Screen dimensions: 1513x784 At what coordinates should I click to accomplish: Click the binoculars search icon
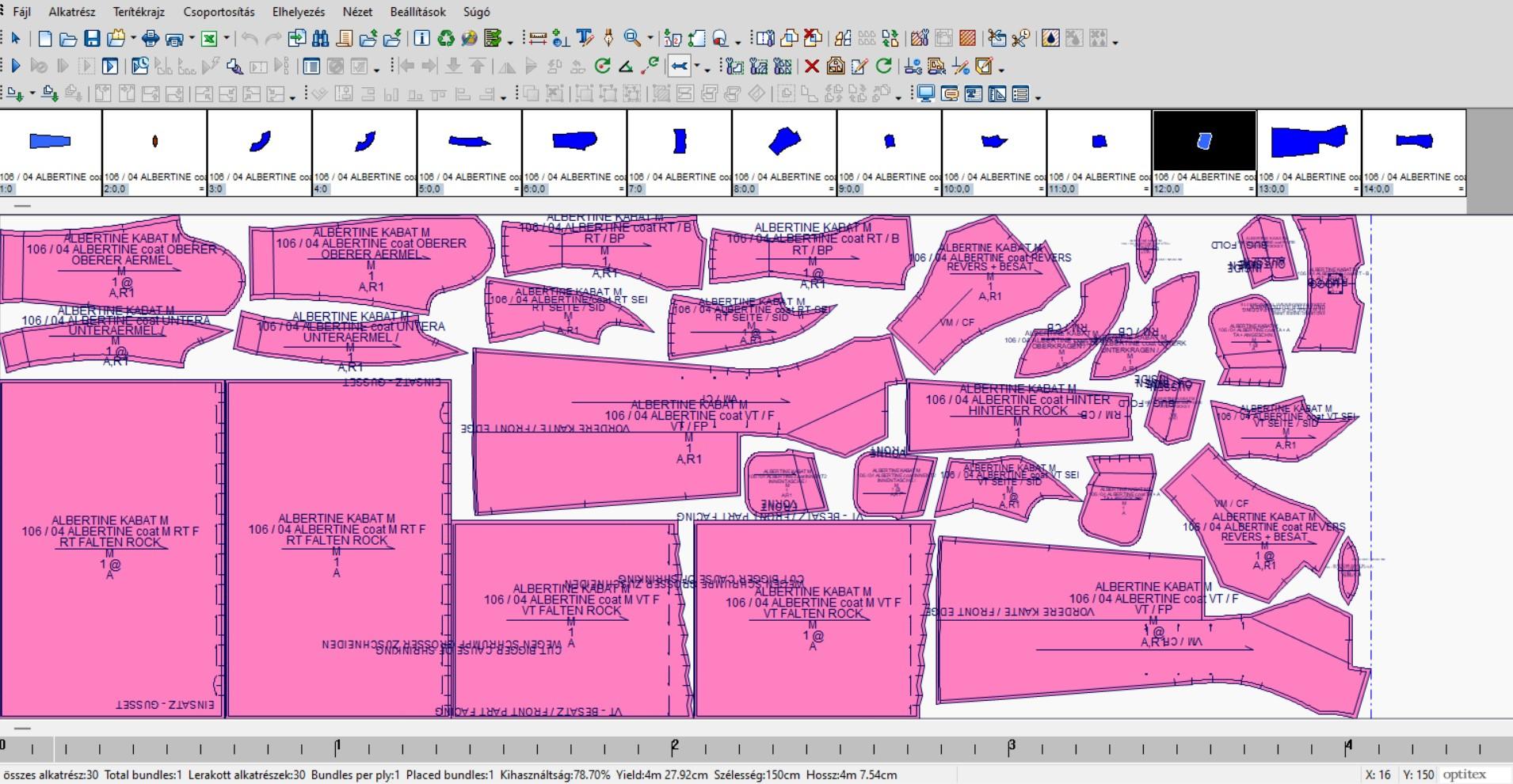click(x=321, y=39)
